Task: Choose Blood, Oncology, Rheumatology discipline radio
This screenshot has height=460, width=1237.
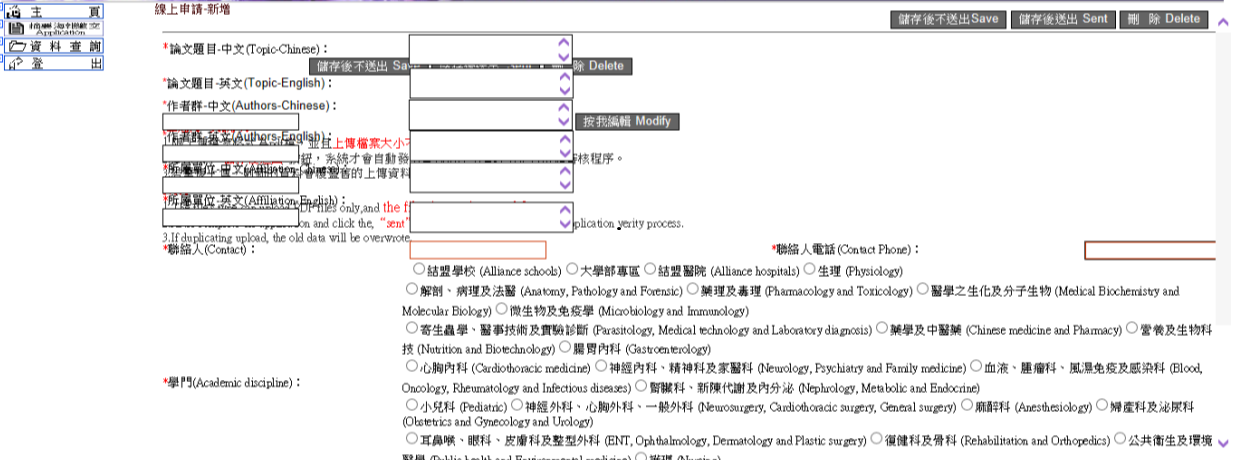Action: (x=976, y=366)
